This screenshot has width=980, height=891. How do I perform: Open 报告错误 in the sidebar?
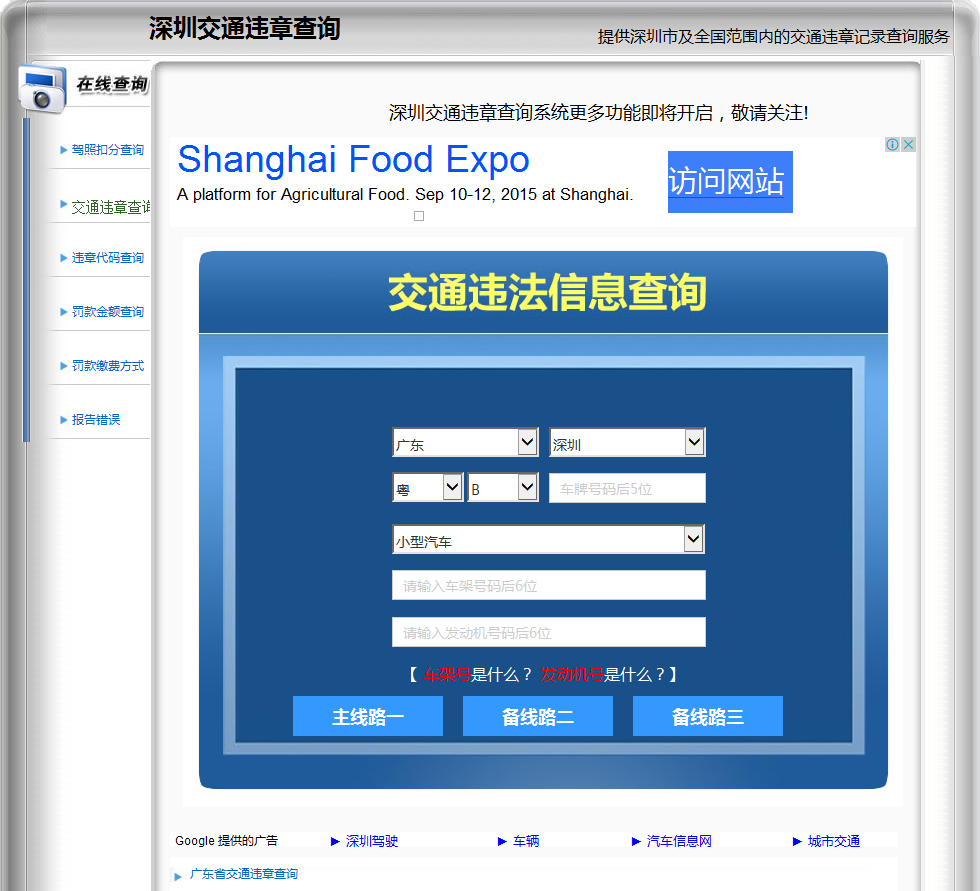(96, 420)
